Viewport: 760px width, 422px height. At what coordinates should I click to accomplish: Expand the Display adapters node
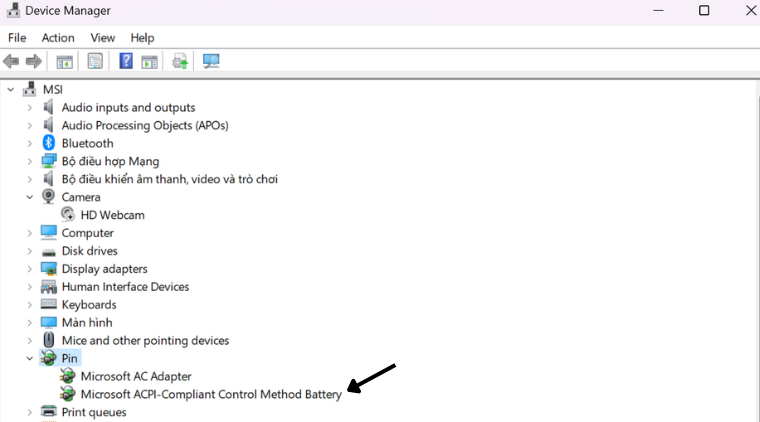tap(29, 269)
